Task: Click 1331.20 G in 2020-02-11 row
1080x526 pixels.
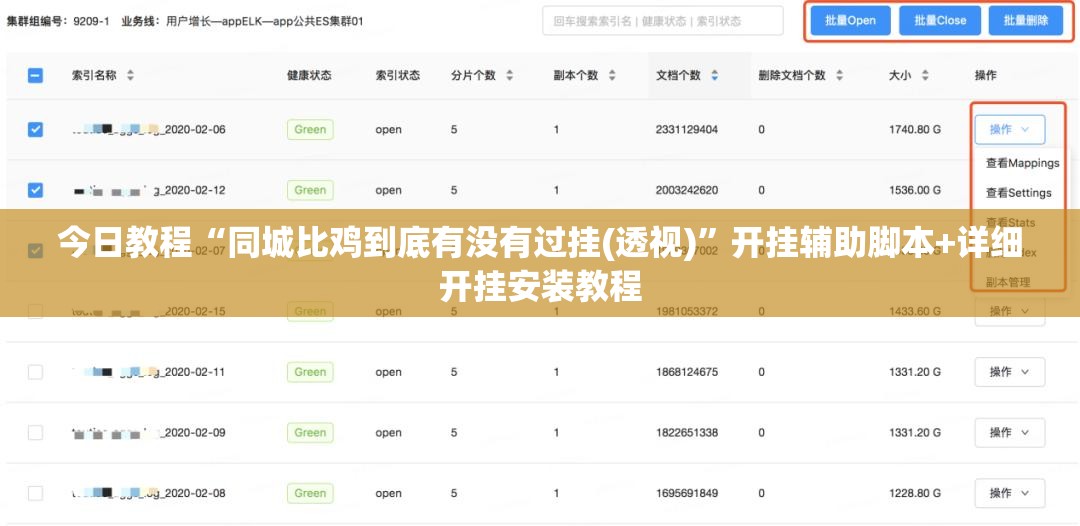Action: coord(915,372)
